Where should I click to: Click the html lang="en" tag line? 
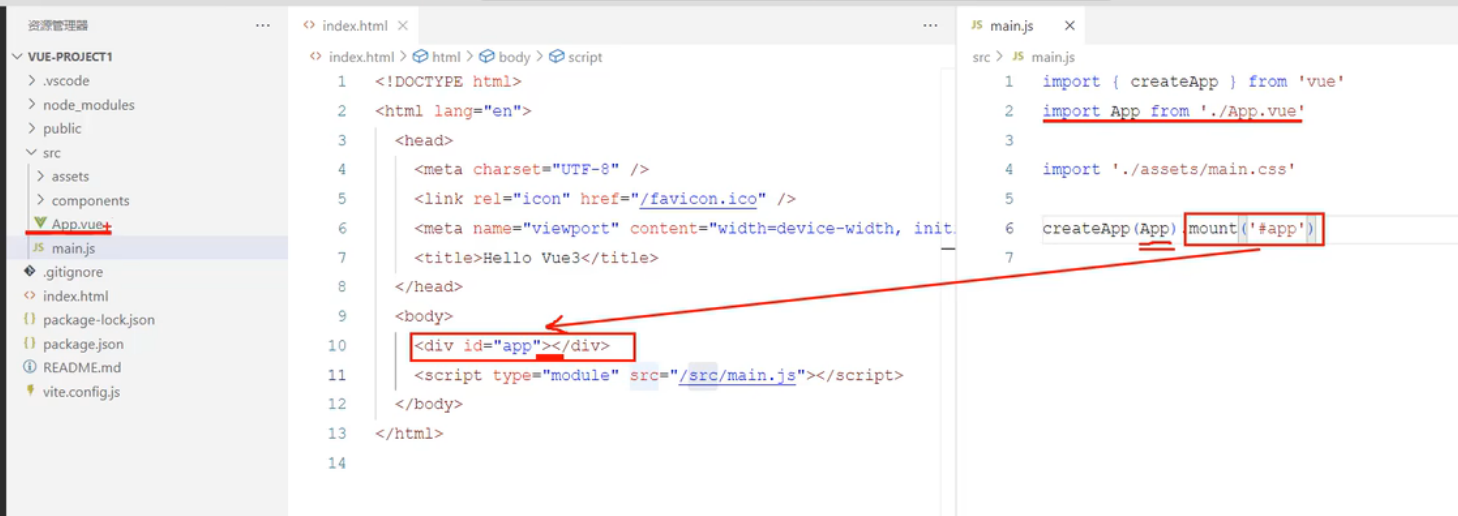pyautogui.click(x=453, y=111)
